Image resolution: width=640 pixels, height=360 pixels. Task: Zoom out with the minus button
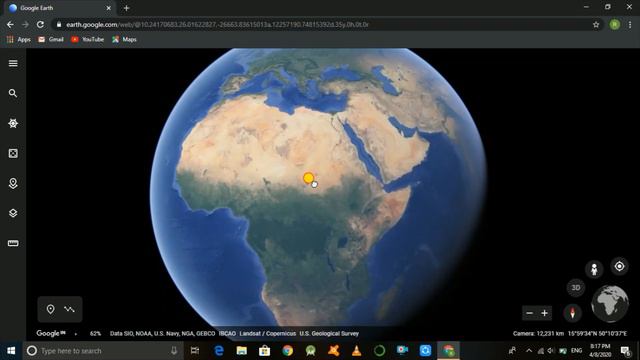(529, 313)
